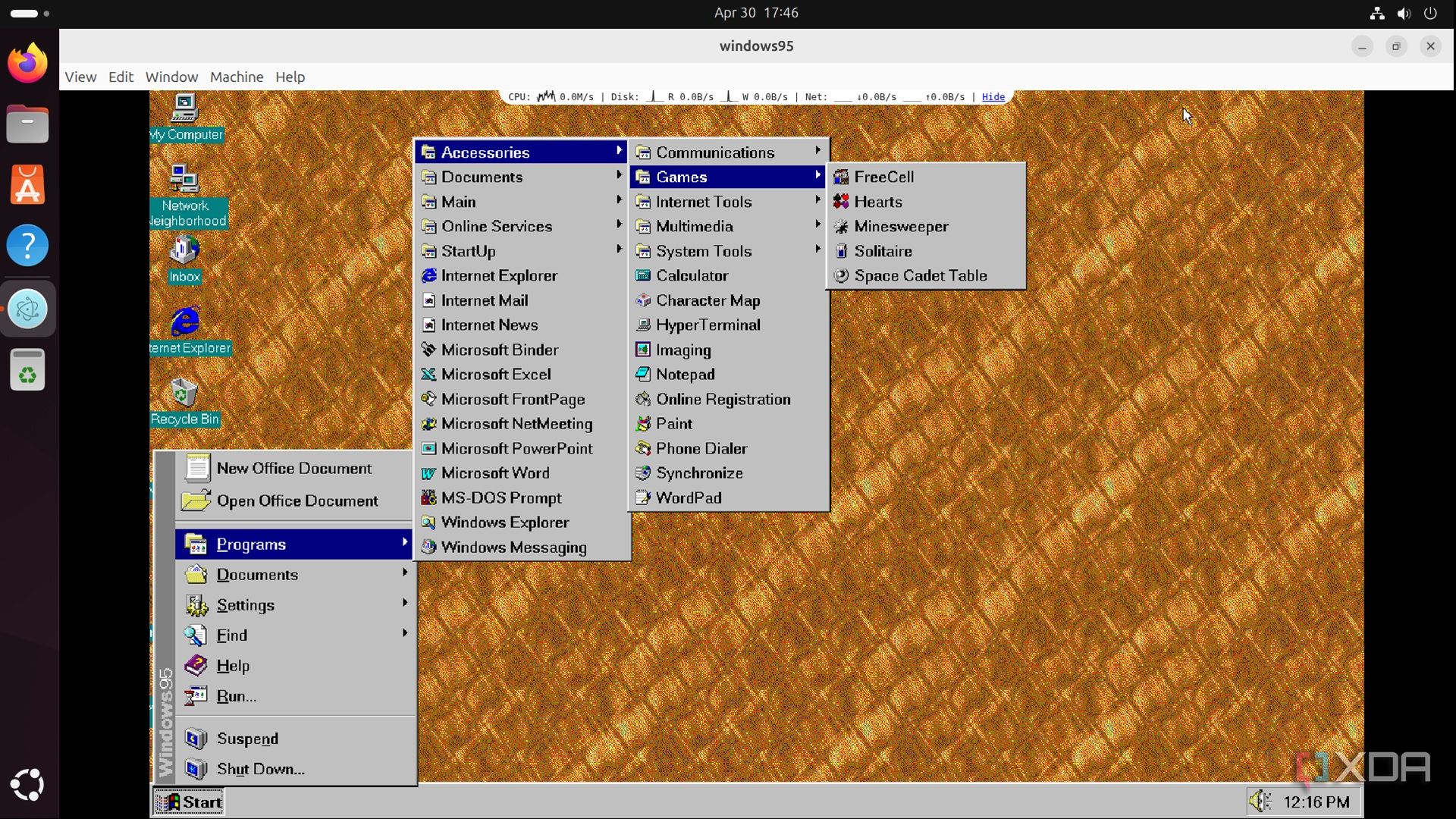
Task: Open Microsoft PowerPoint
Action: [x=522, y=449]
